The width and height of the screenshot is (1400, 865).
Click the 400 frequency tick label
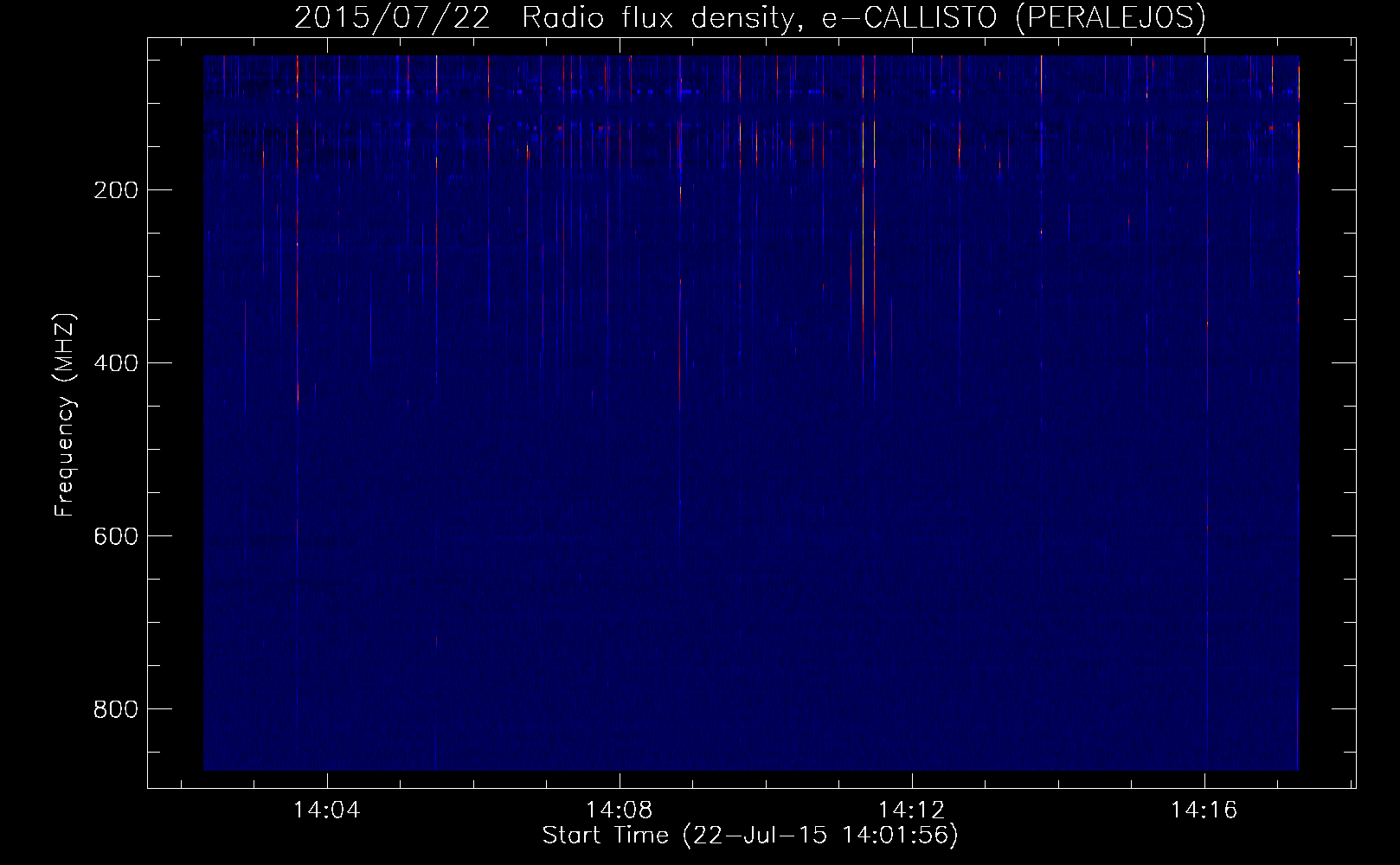pyautogui.click(x=115, y=363)
